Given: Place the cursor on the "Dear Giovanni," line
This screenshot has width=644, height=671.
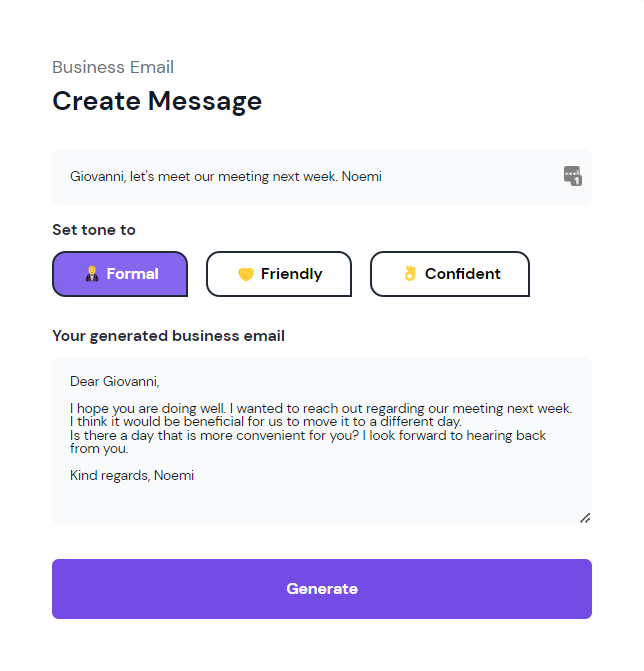Looking at the screenshot, I should 115,381.
